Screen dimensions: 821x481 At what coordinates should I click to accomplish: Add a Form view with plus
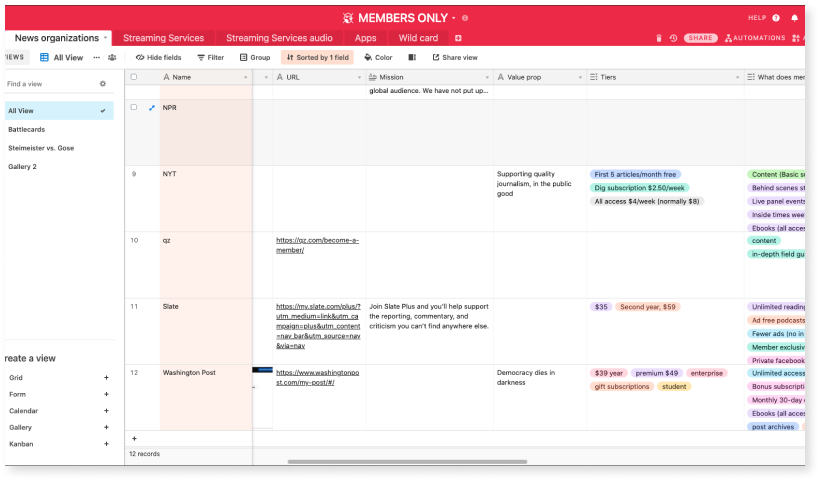tap(106, 395)
